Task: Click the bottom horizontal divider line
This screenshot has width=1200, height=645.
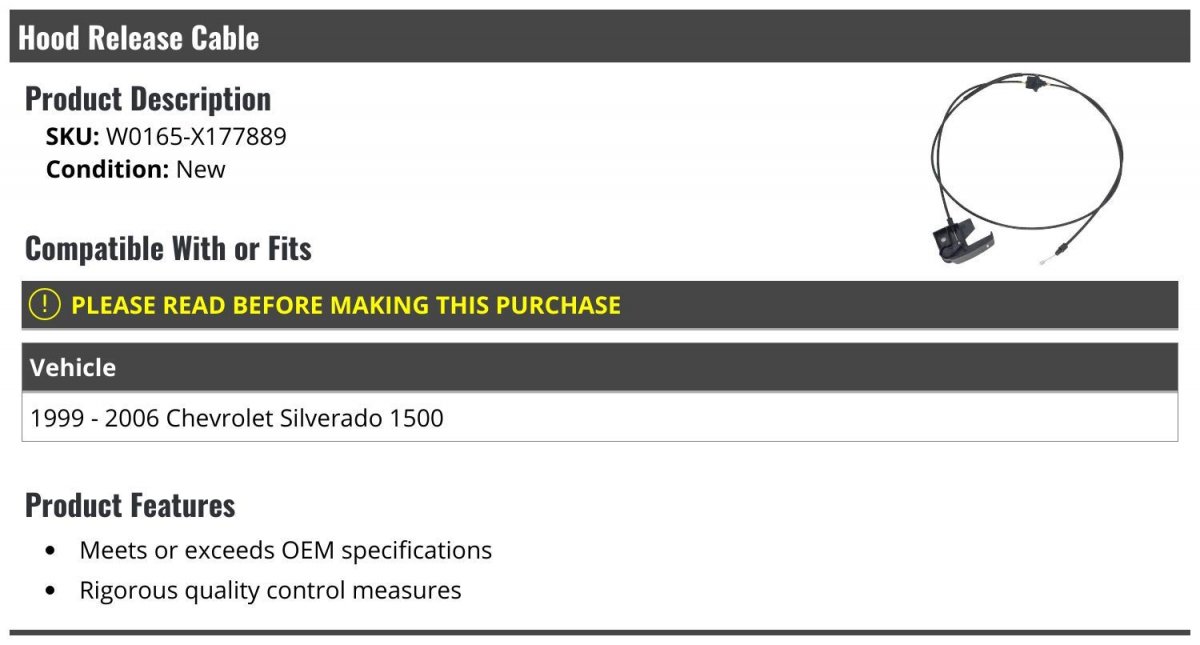Action: [600, 632]
